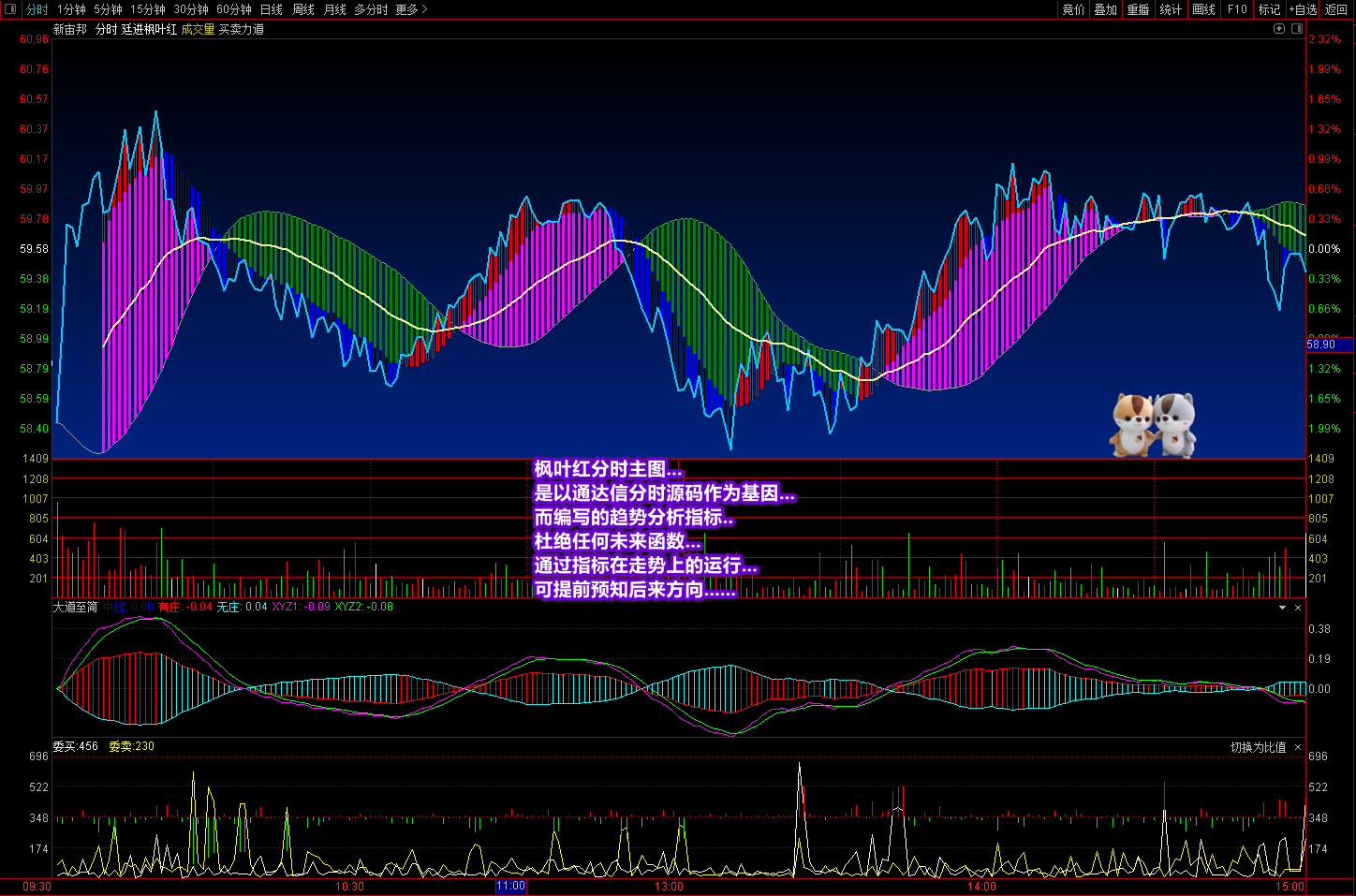The width and height of the screenshot is (1356, 896).
Task: Toggle the 标记 mark option
Action: (1269, 9)
